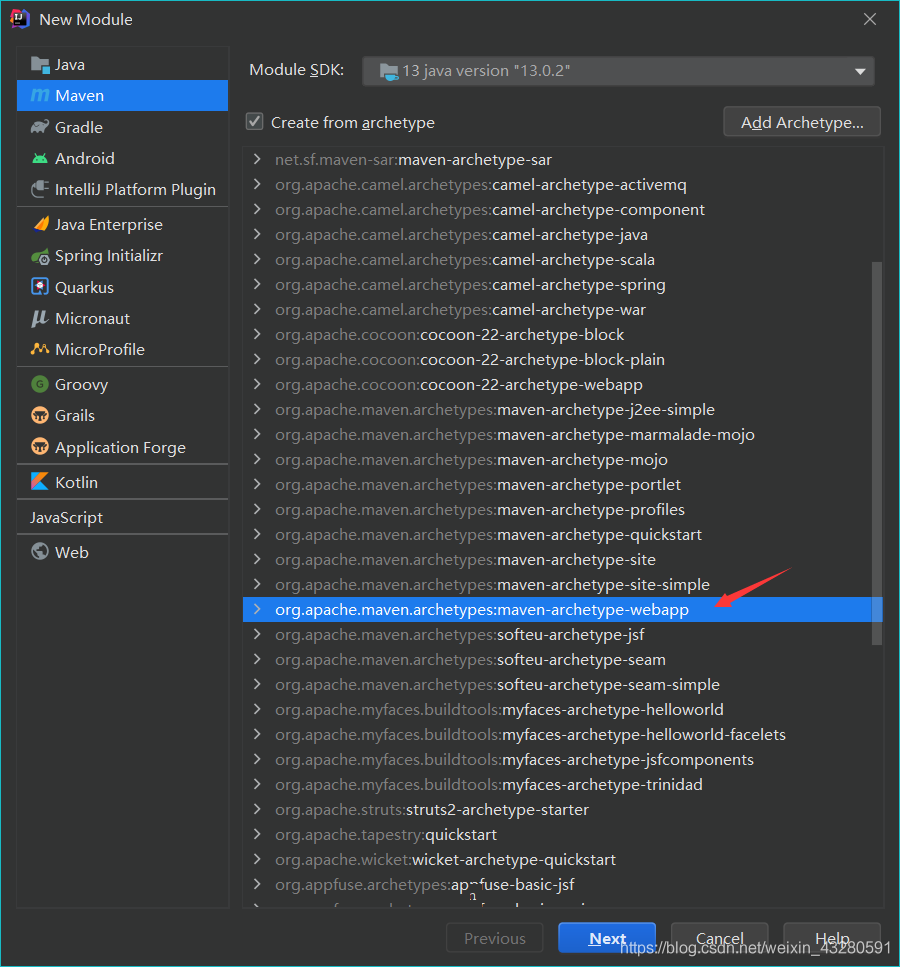Expand cocoon-22-archetype-webapp node
Viewport: 900px width, 967px height.
[257, 384]
